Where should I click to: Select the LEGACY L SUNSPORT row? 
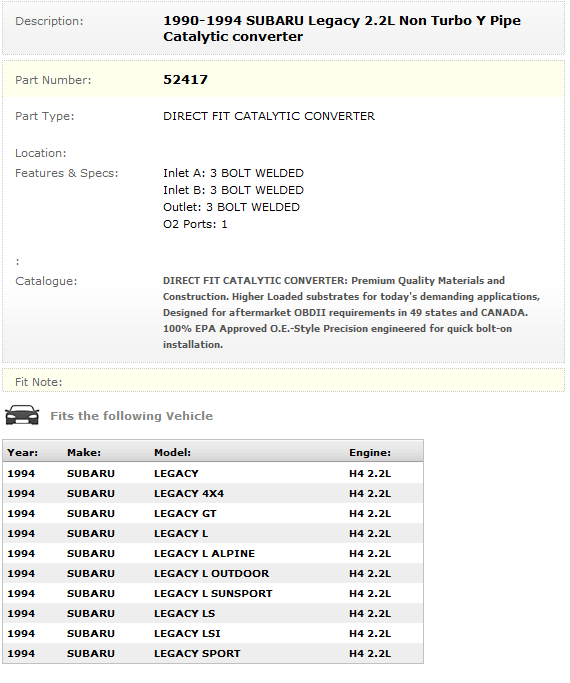point(213,594)
